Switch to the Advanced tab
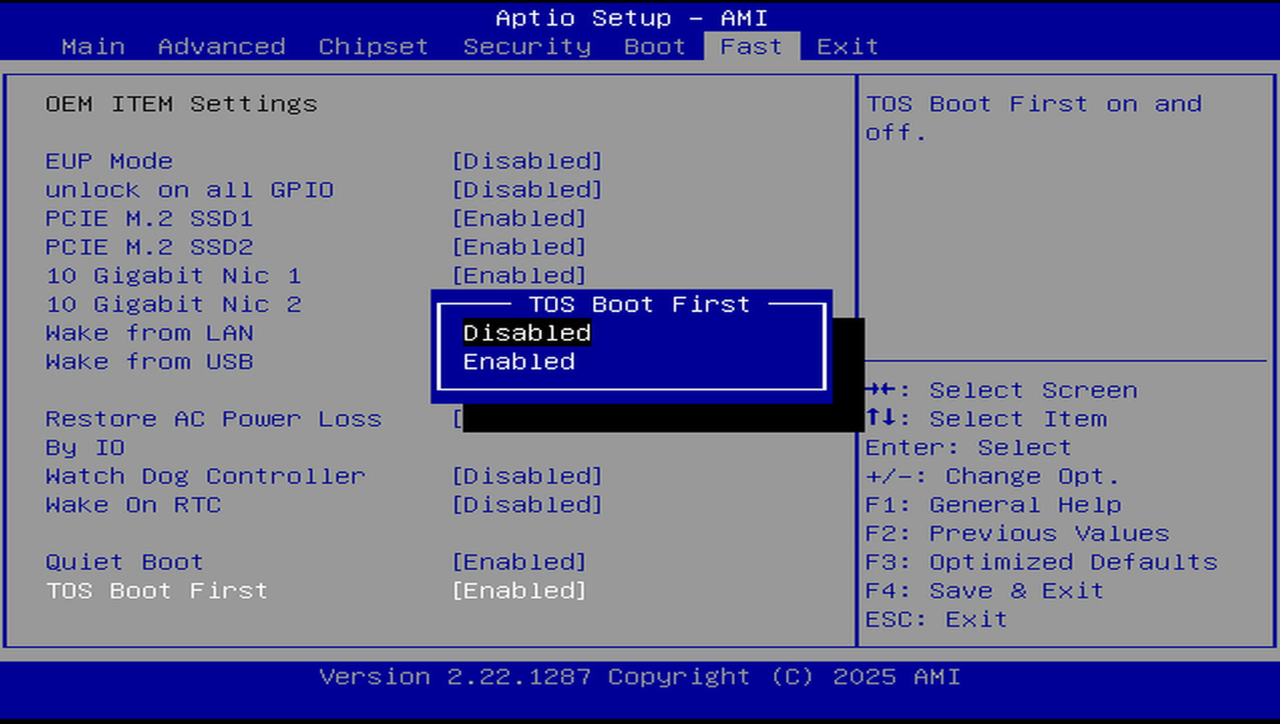This screenshot has width=1280, height=724. [221, 47]
